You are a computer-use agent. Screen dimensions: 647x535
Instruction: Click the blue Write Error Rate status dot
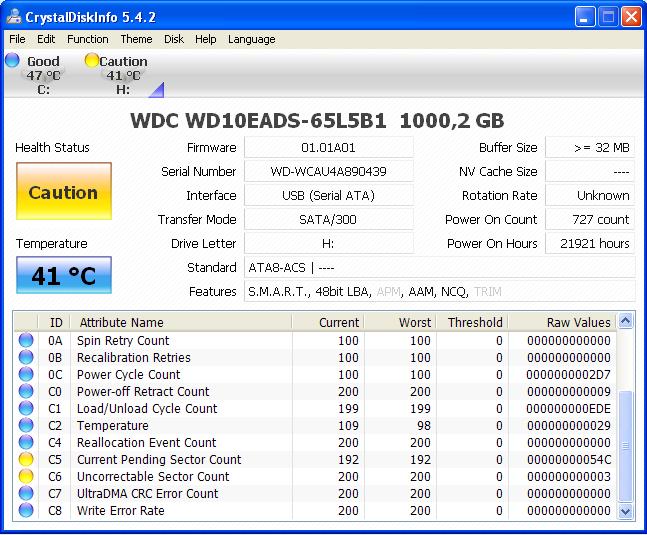[26, 511]
